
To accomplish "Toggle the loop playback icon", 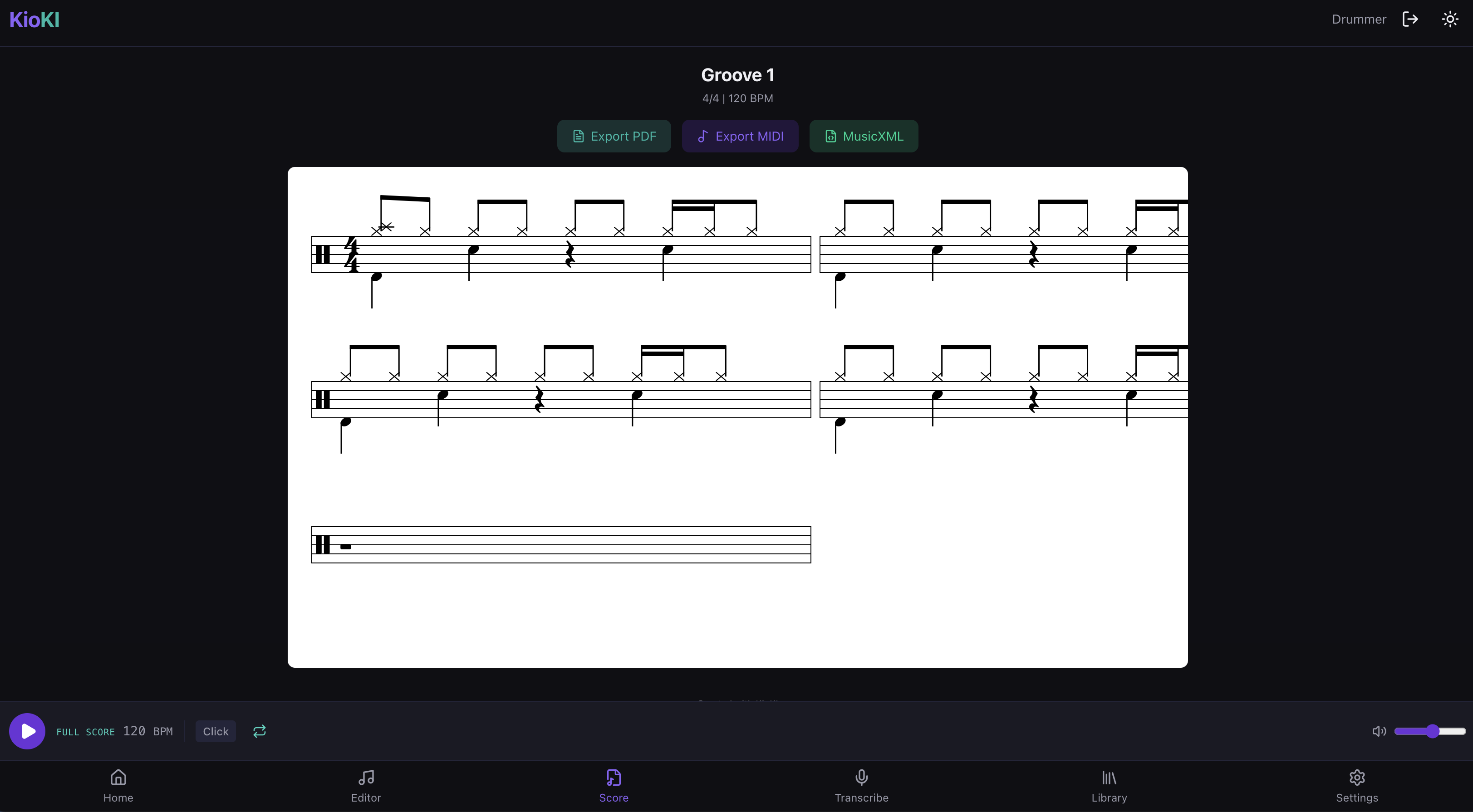I will tap(259, 731).
